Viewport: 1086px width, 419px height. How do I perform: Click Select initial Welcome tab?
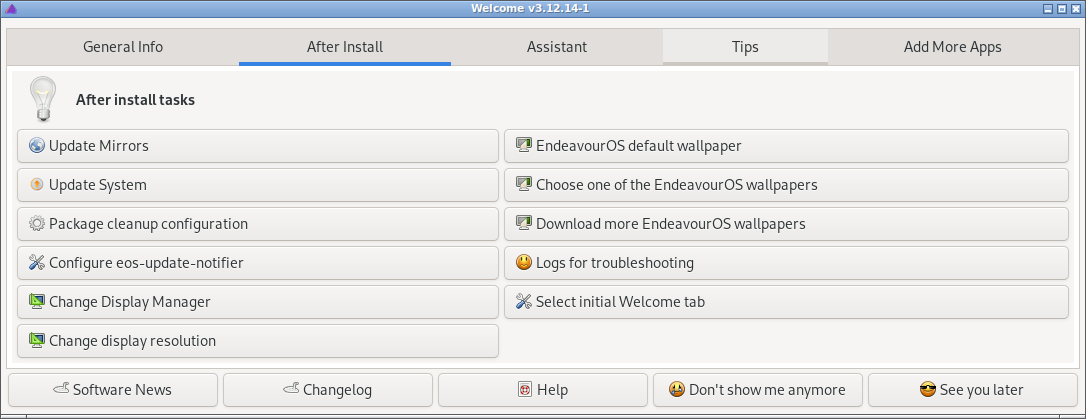click(x=786, y=302)
